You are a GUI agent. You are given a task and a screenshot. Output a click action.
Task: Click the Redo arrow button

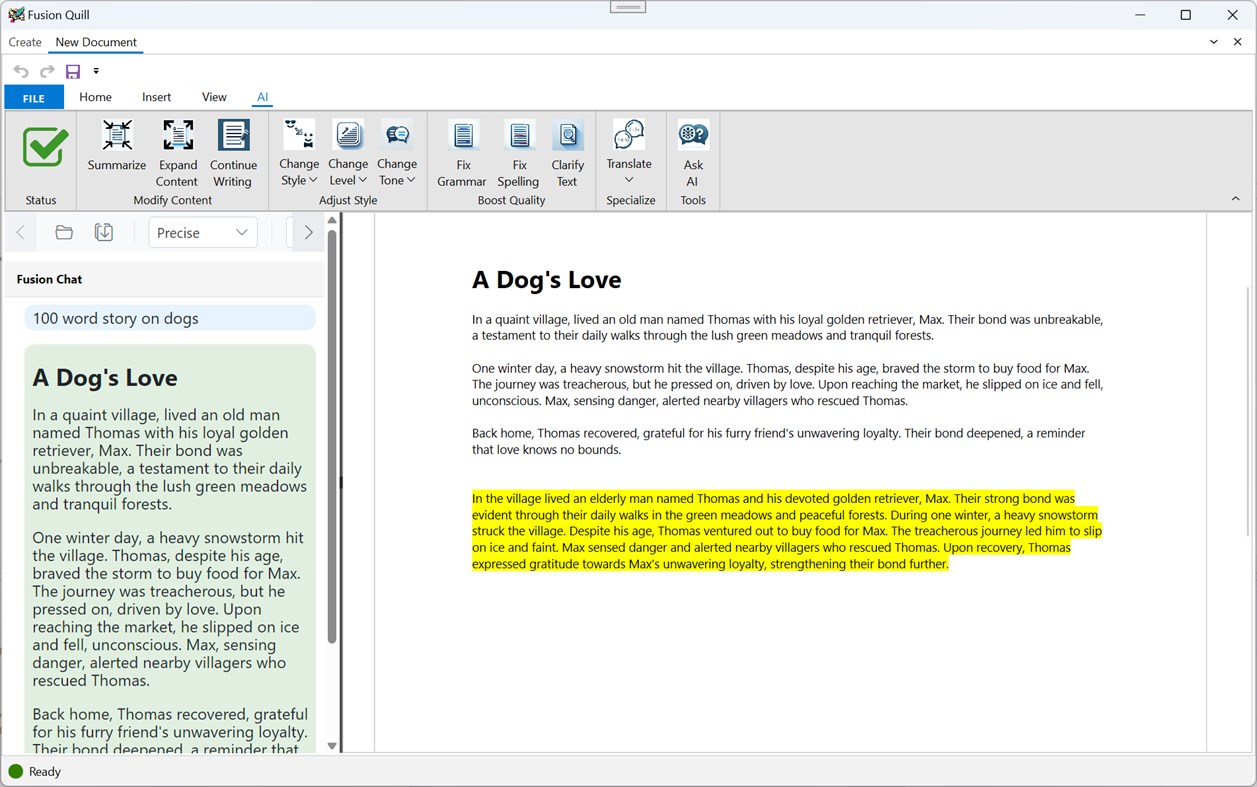click(46, 70)
